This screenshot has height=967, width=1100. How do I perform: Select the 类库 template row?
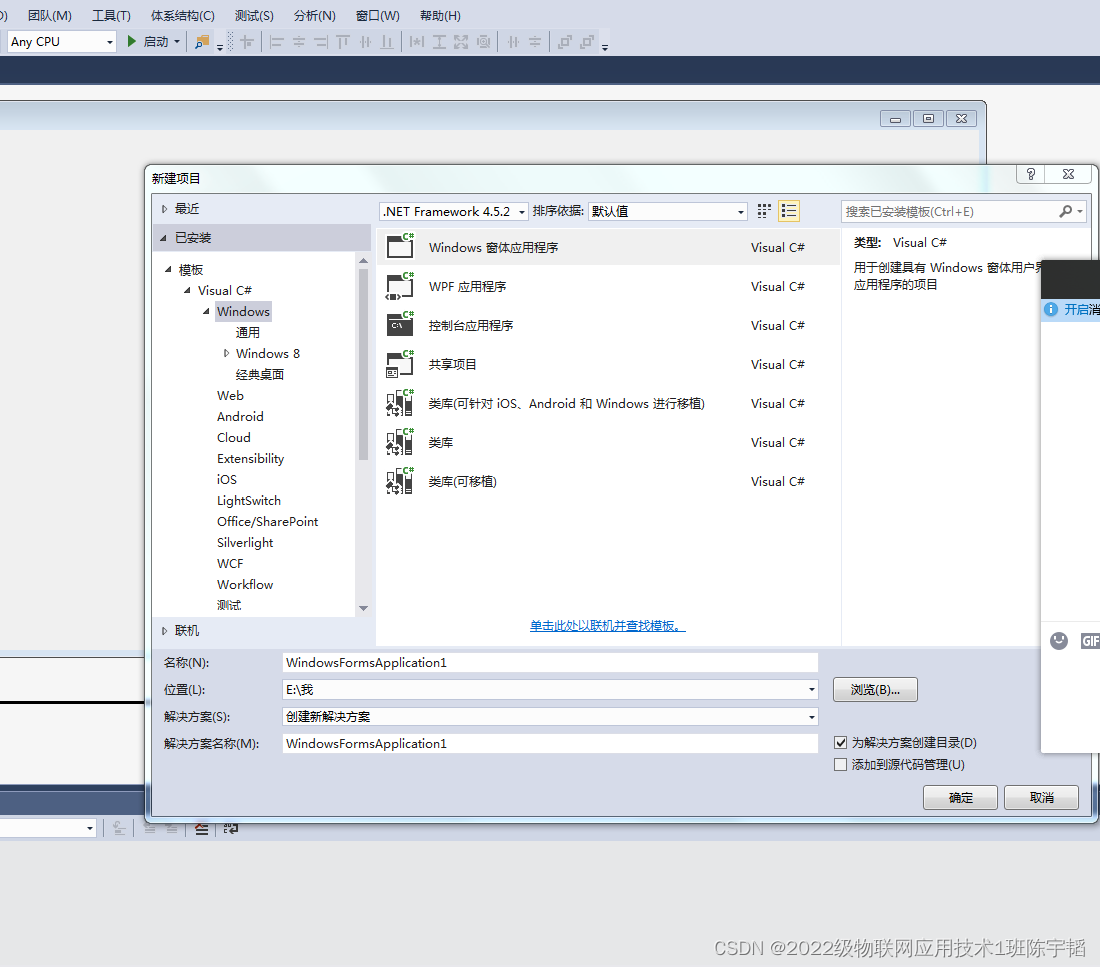click(608, 443)
